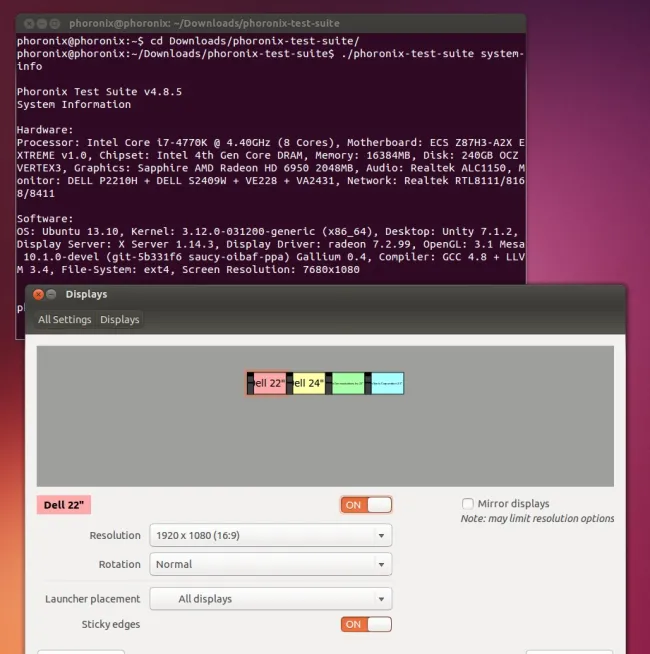Viewport: 650px width, 654px height.
Task: Close the phoronix terminal window
Action: 29,24
